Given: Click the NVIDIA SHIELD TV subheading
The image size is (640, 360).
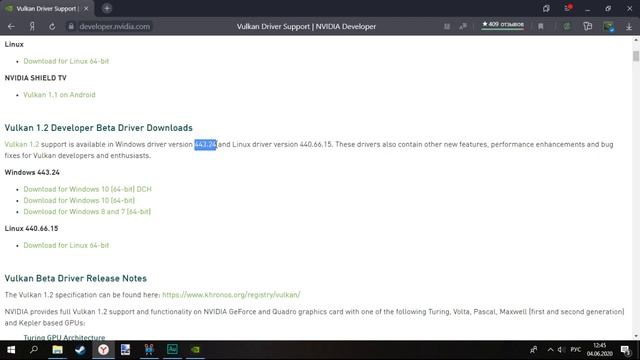Looking at the screenshot, I should click(36, 78).
